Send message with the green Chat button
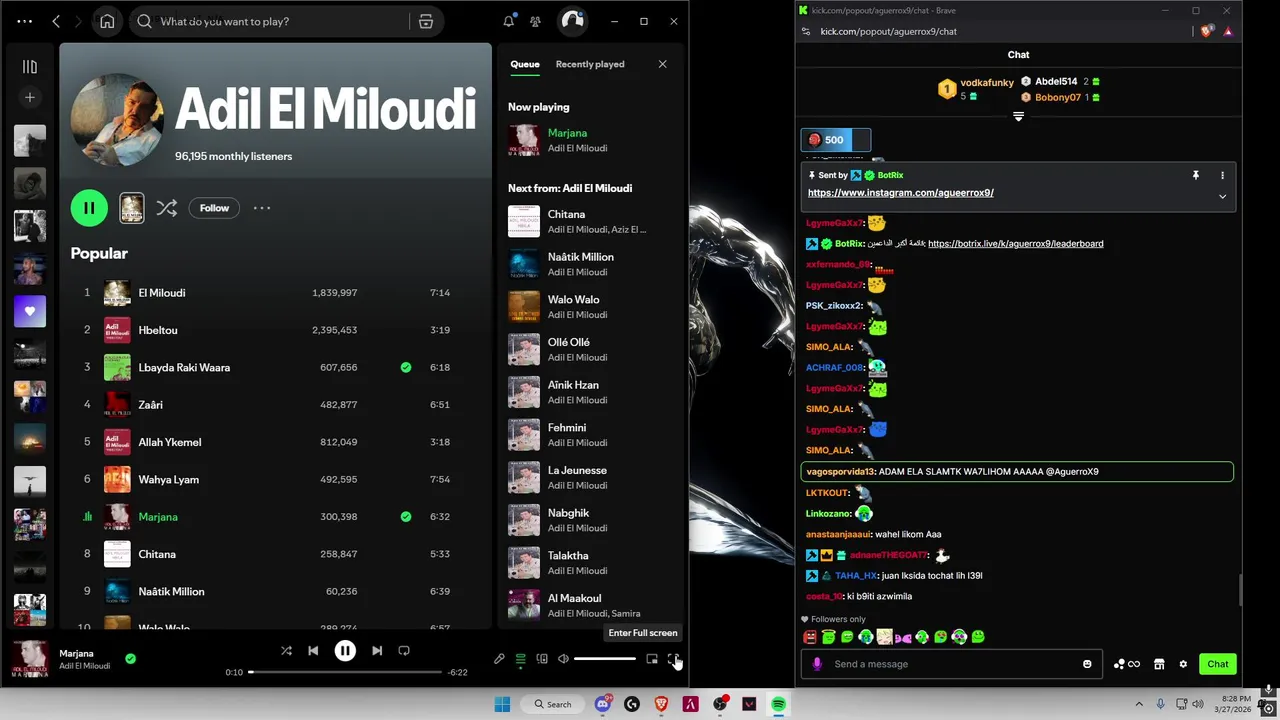The image size is (1280, 720). click(x=1217, y=664)
